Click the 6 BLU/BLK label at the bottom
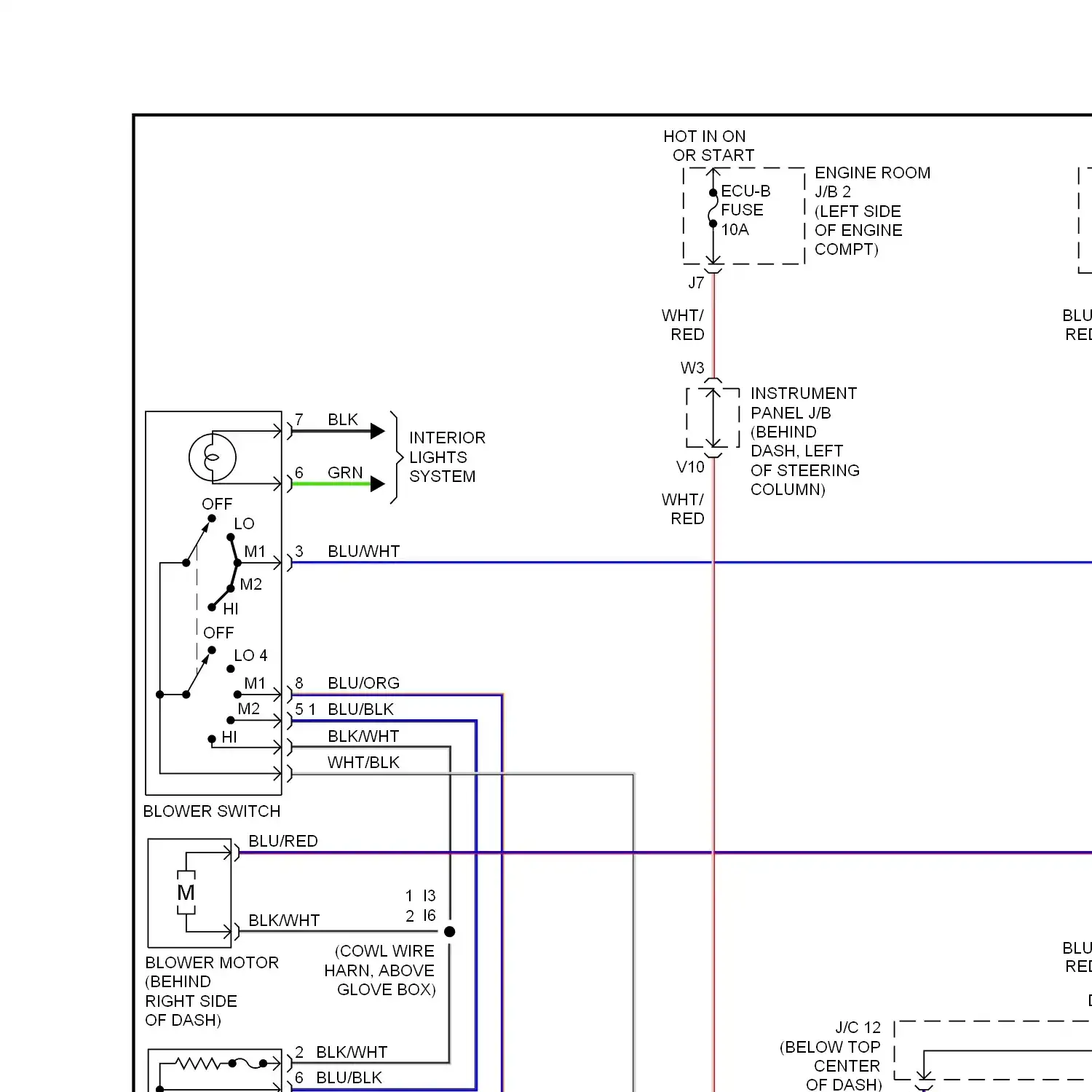 [x=339, y=1078]
